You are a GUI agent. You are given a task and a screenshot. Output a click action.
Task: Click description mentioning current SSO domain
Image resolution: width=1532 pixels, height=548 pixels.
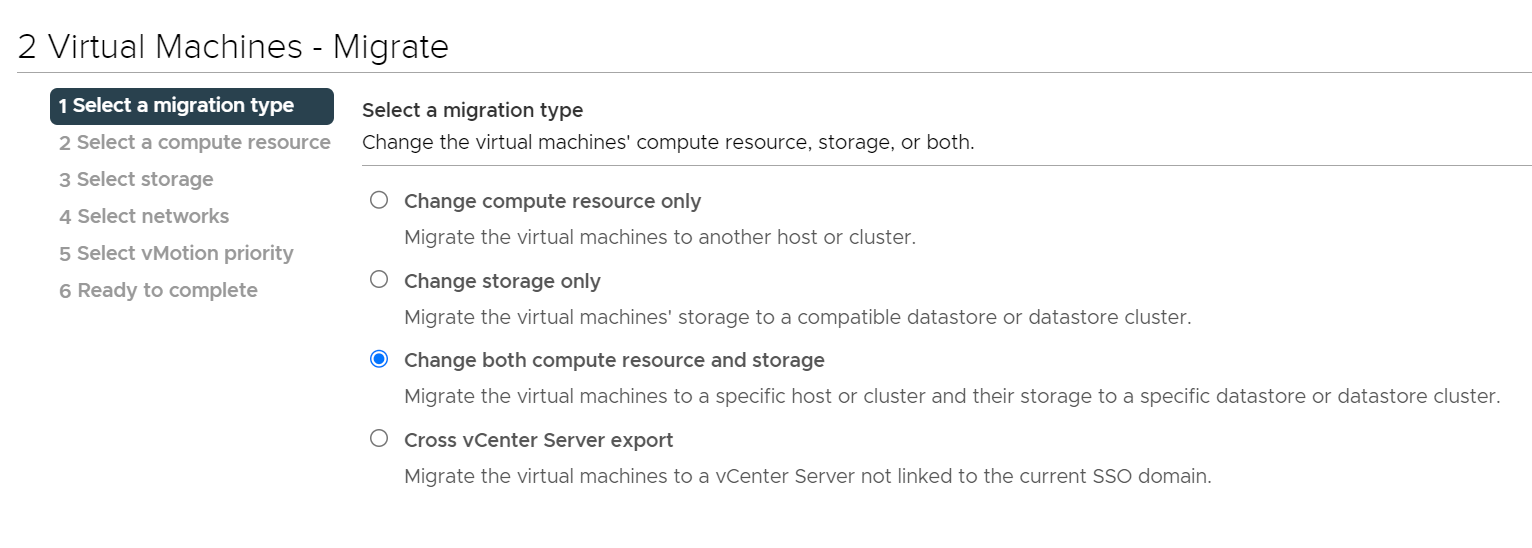[x=807, y=477]
